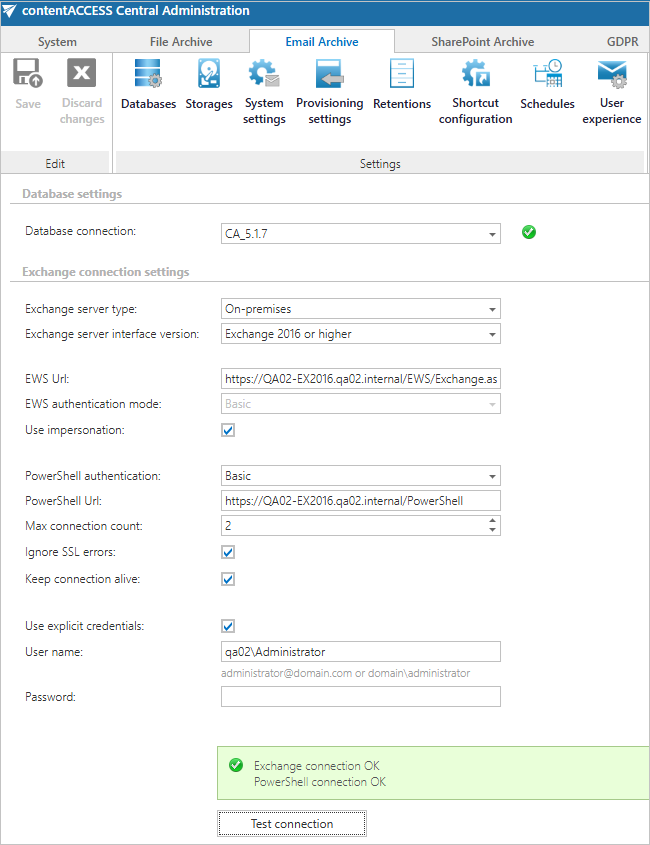Open System settings gear icon
Screen dimensions: 650x845
[264, 73]
